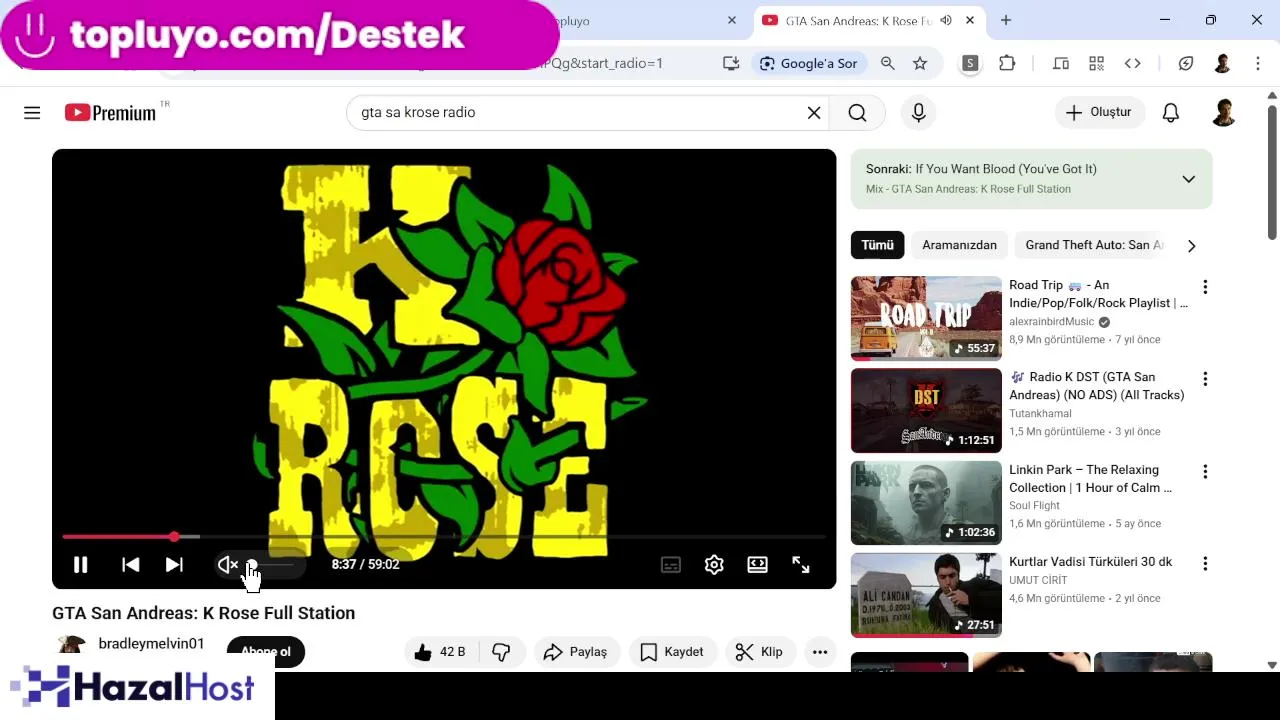Run search with magnifier button

tap(857, 113)
